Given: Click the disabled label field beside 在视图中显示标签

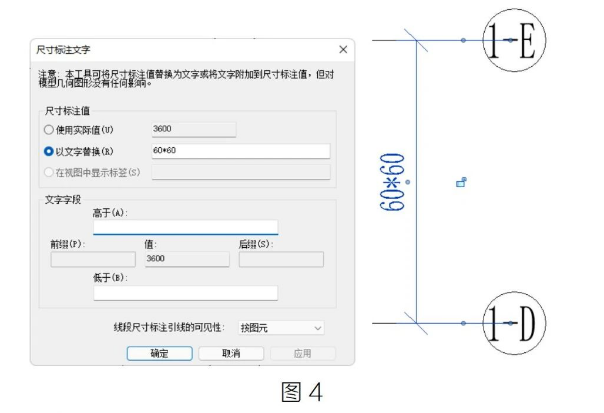Looking at the screenshot, I should click(241, 172).
